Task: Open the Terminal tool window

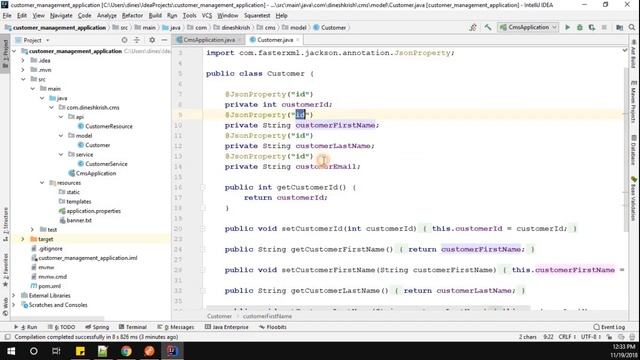Action: point(133,327)
